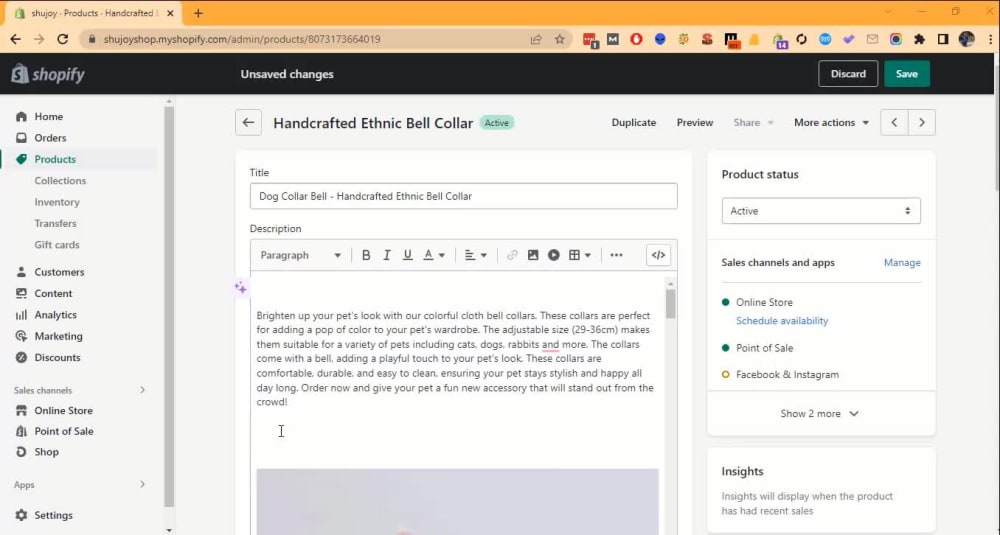Bookmark this page with the star icon
This screenshot has width=1000, height=535.
[559, 39]
